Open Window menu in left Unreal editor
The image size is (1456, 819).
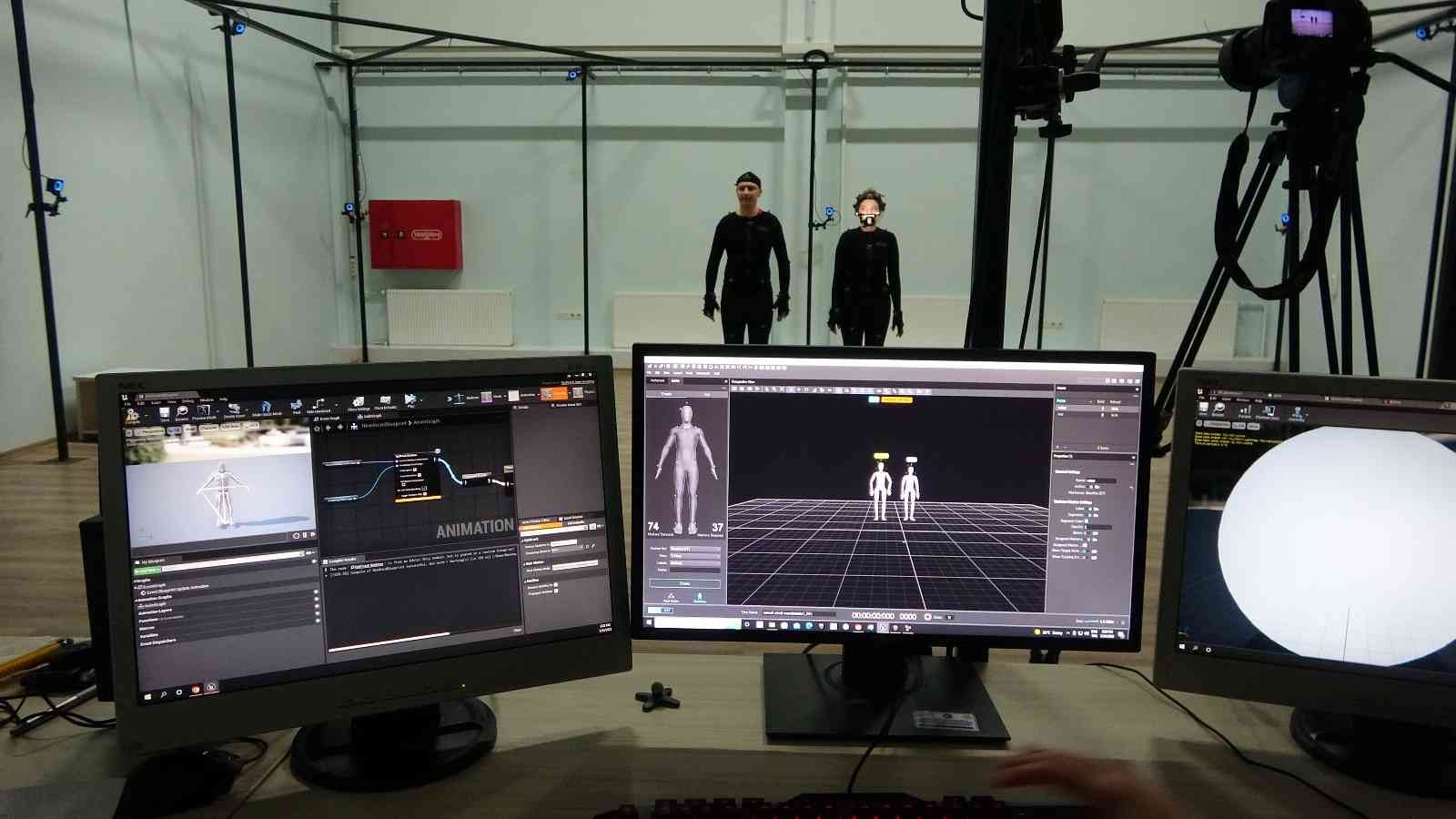(207, 399)
